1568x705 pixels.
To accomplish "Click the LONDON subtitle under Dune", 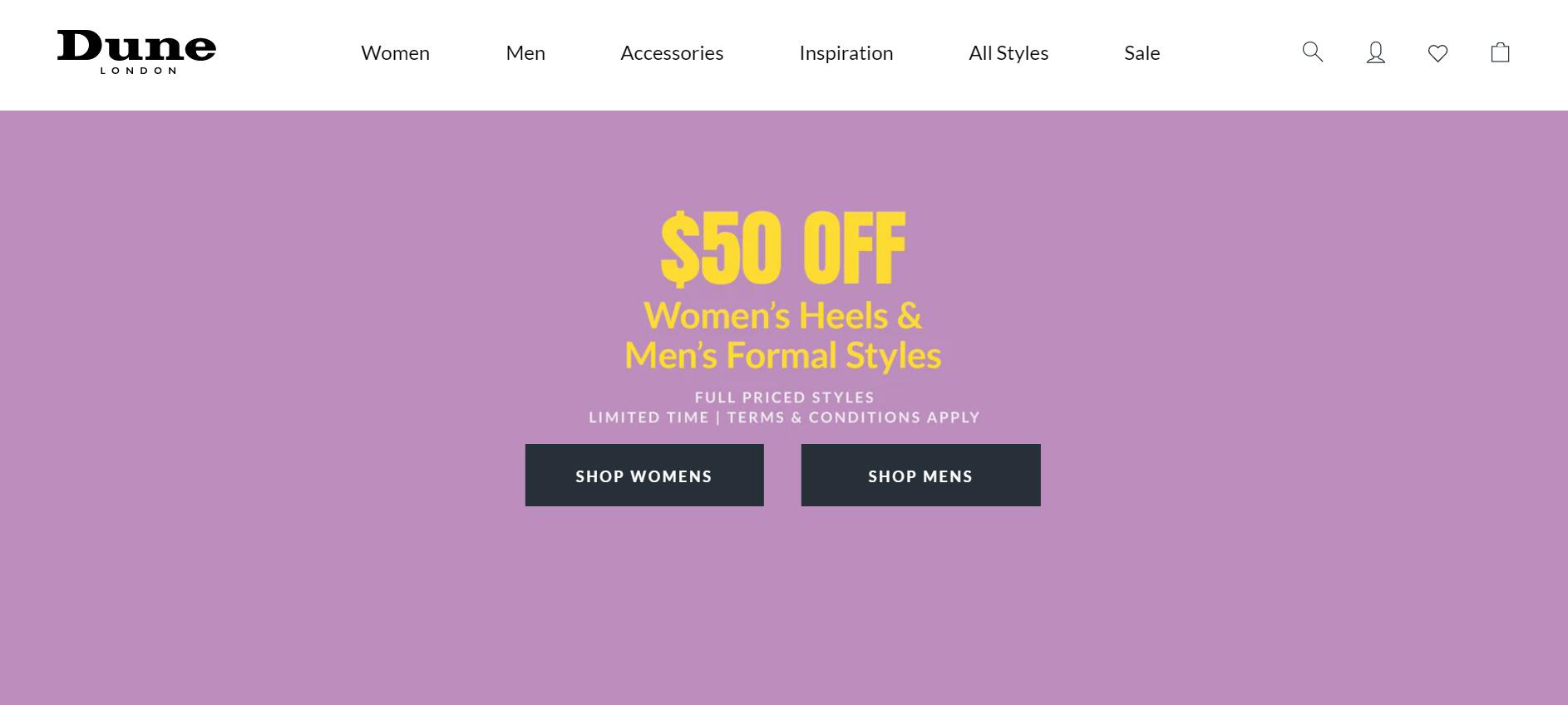I will point(138,71).
